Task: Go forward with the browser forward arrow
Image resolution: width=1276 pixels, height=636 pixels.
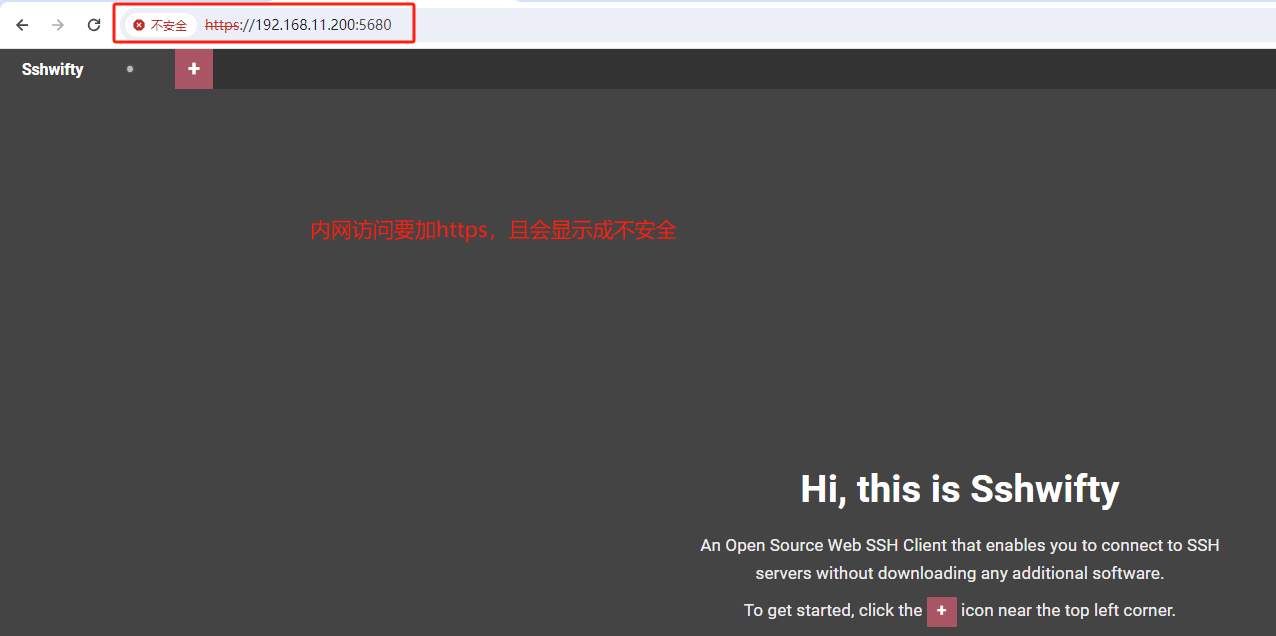Action: coord(58,25)
